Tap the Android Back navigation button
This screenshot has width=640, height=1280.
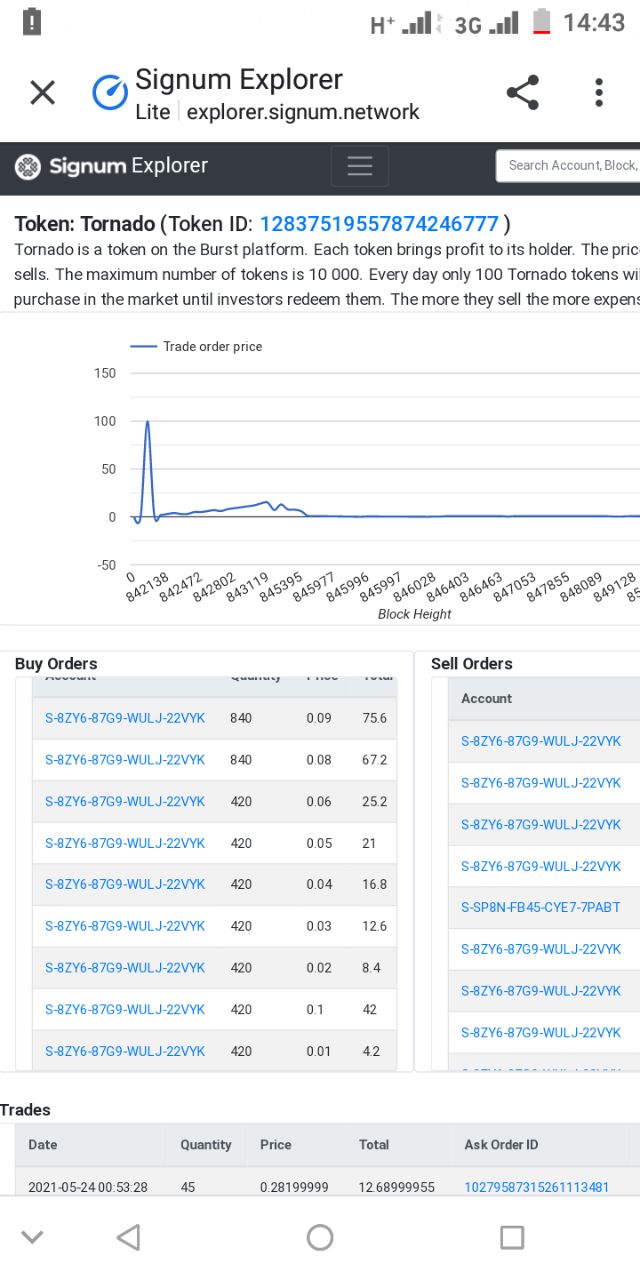pos(128,1238)
